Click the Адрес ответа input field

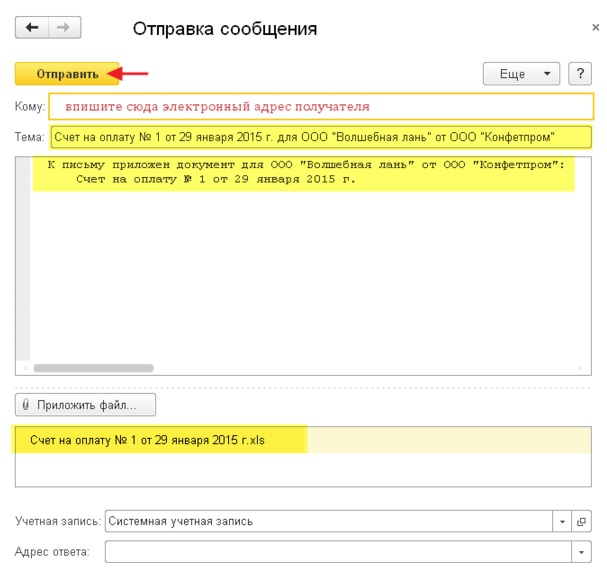[x=338, y=552]
